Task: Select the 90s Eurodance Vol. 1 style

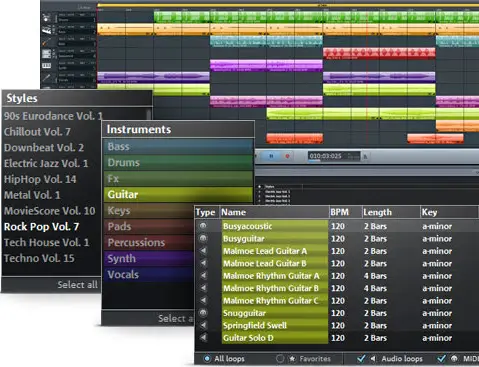Action: tap(53, 116)
